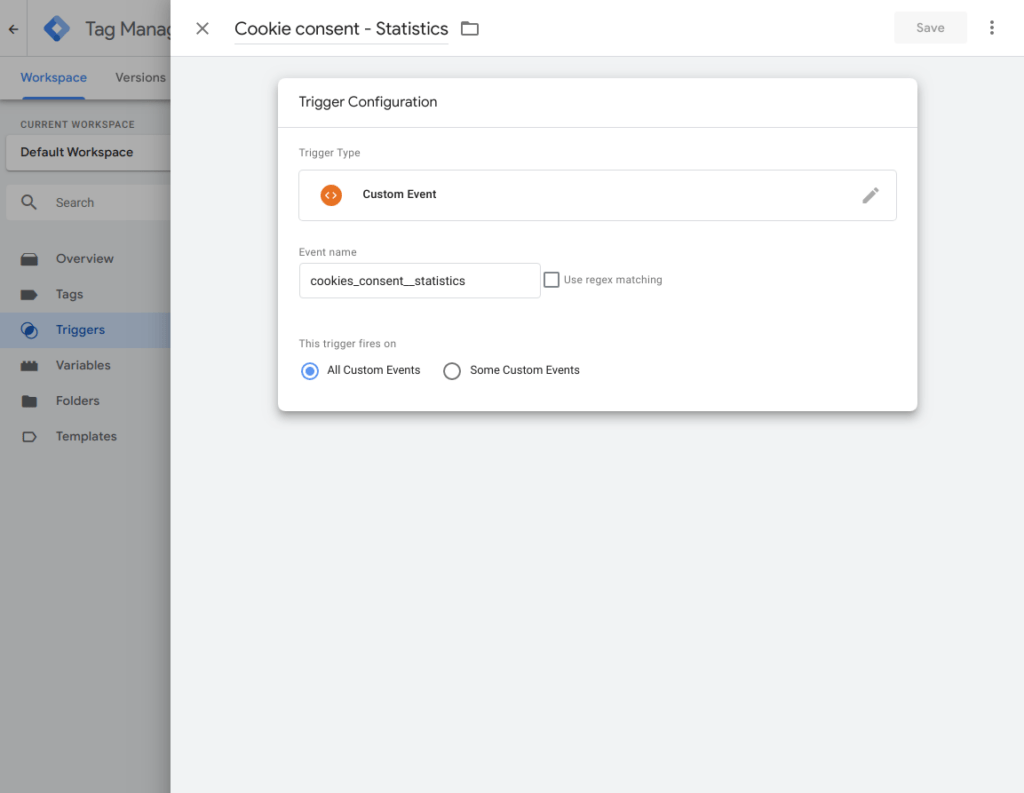Open the three-dot more actions menu
Screen dimensions: 1024x793
(x=991, y=28)
